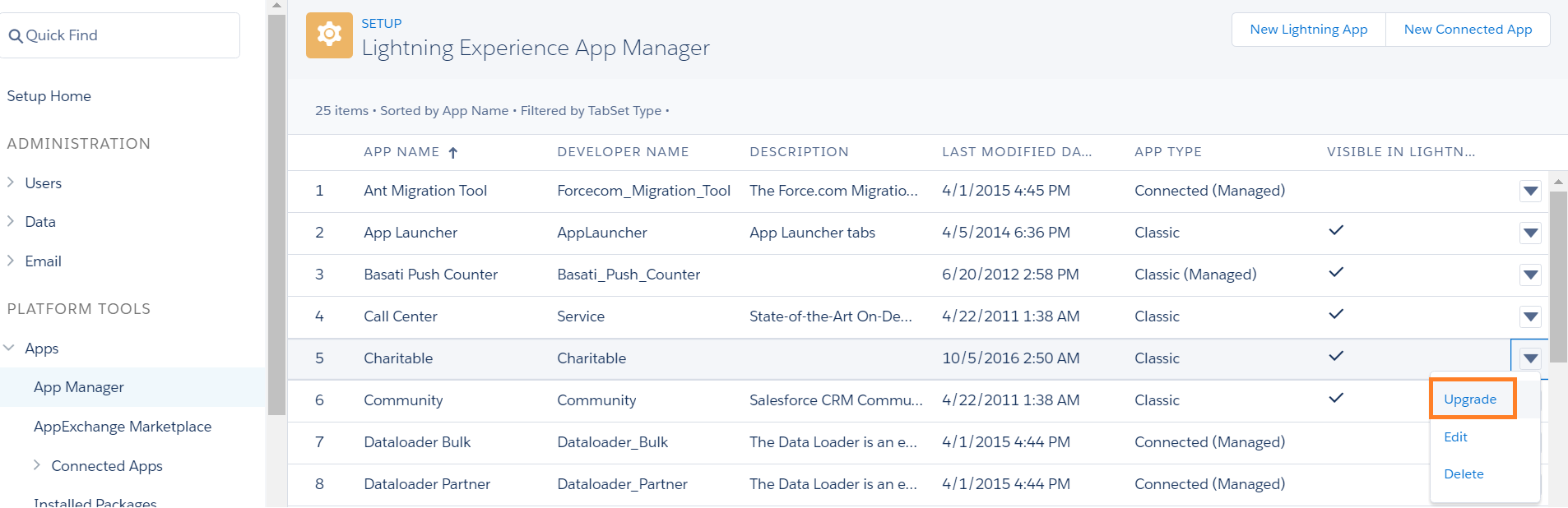The image size is (1568, 508).
Task: Expand the Data setup section
Action: tap(11, 221)
